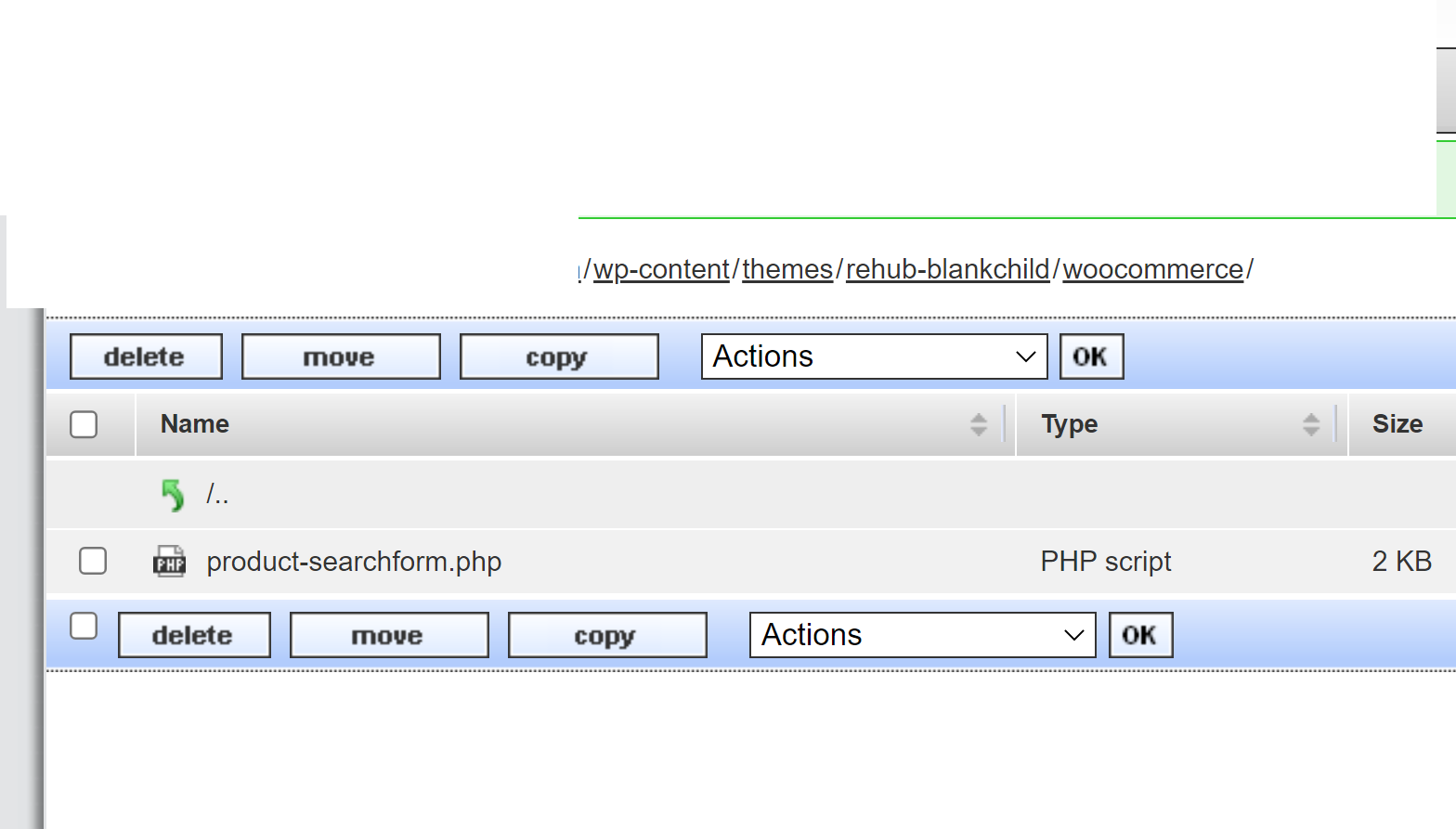Open the rehub-blankchild breadcrumb link

pos(947,269)
